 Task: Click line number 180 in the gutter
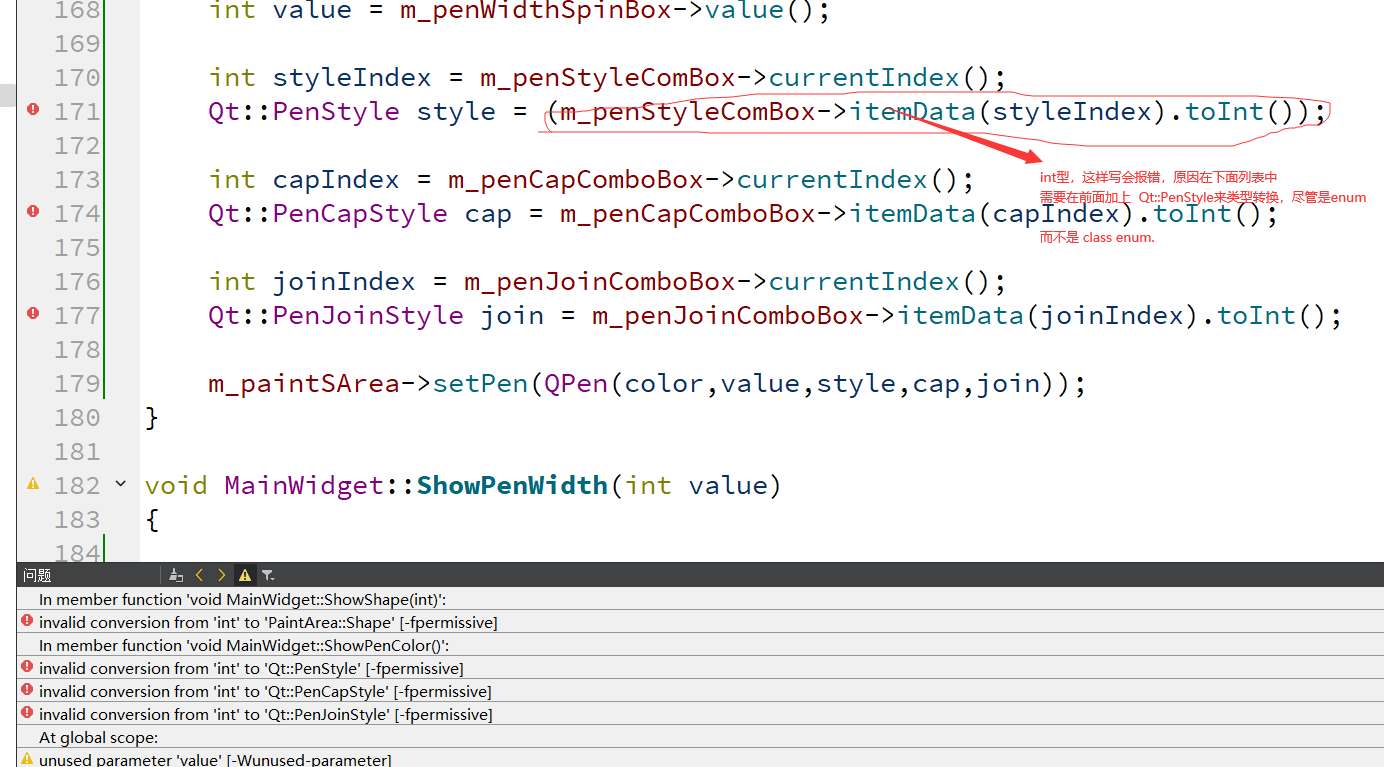pyautogui.click(x=77, y=417)
